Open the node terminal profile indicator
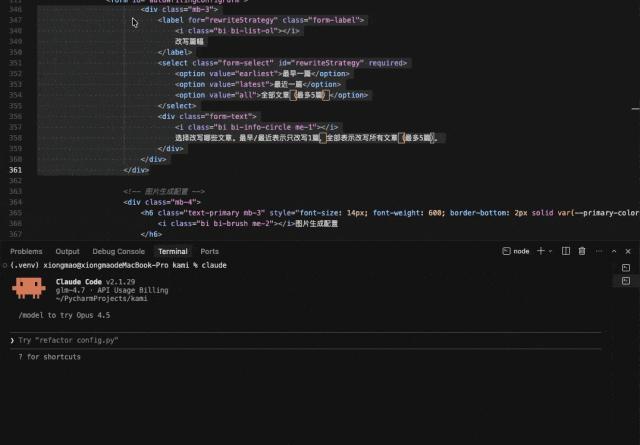 [x=516, y=251]
